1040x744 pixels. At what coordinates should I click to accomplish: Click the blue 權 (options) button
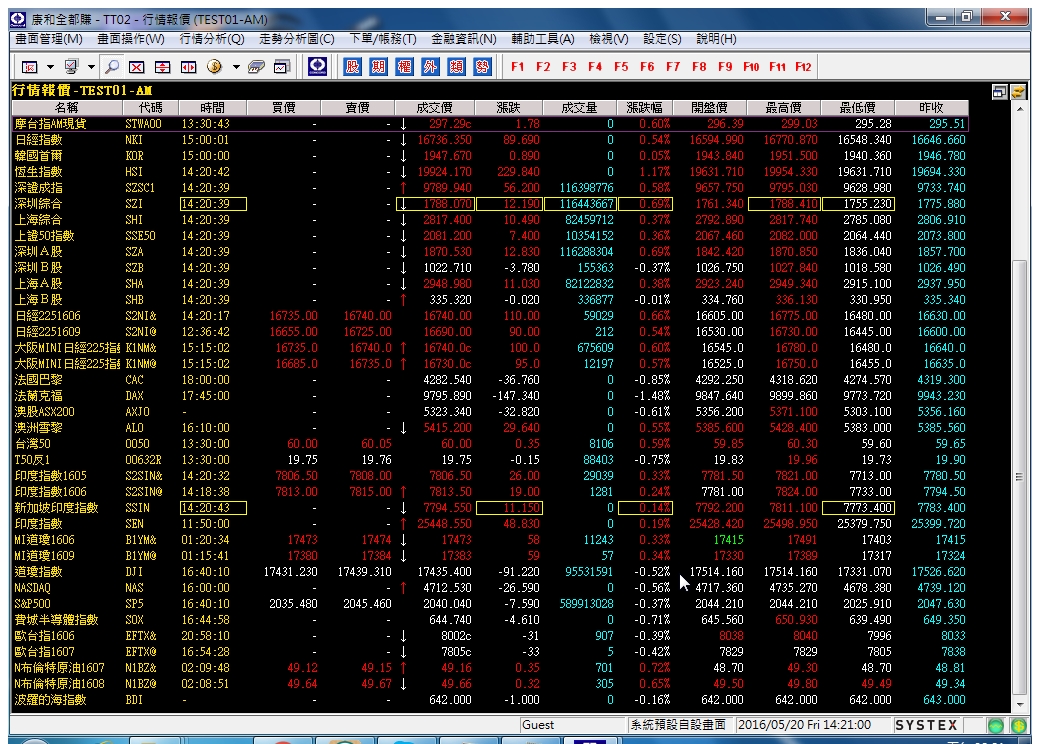point(404,66)
